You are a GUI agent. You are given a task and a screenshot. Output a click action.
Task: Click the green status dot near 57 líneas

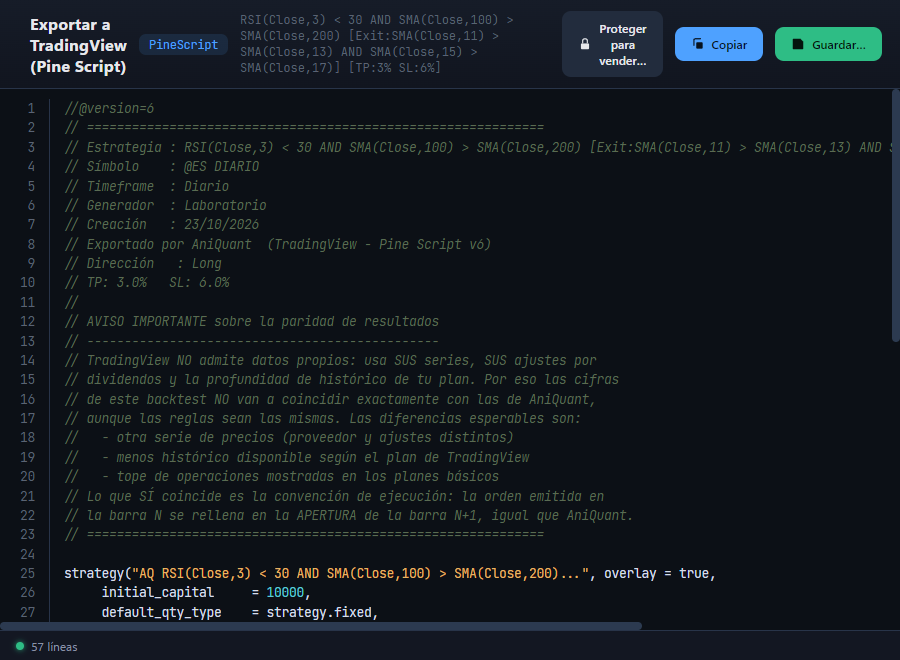pyautogui.click(x=20, y=646)
